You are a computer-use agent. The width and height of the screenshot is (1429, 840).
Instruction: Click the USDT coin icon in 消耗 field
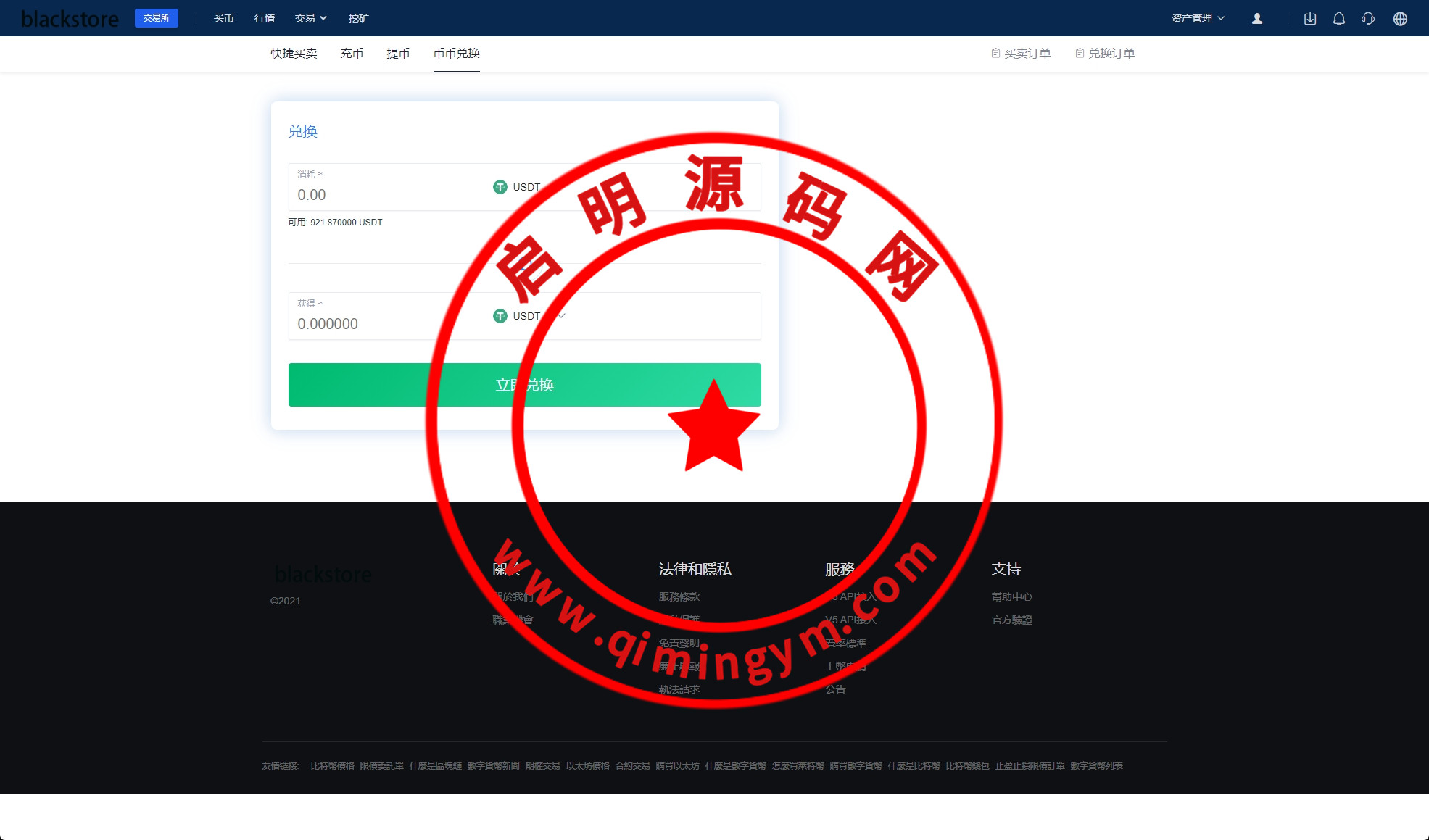pyautogui.click(x=500, y=187)
